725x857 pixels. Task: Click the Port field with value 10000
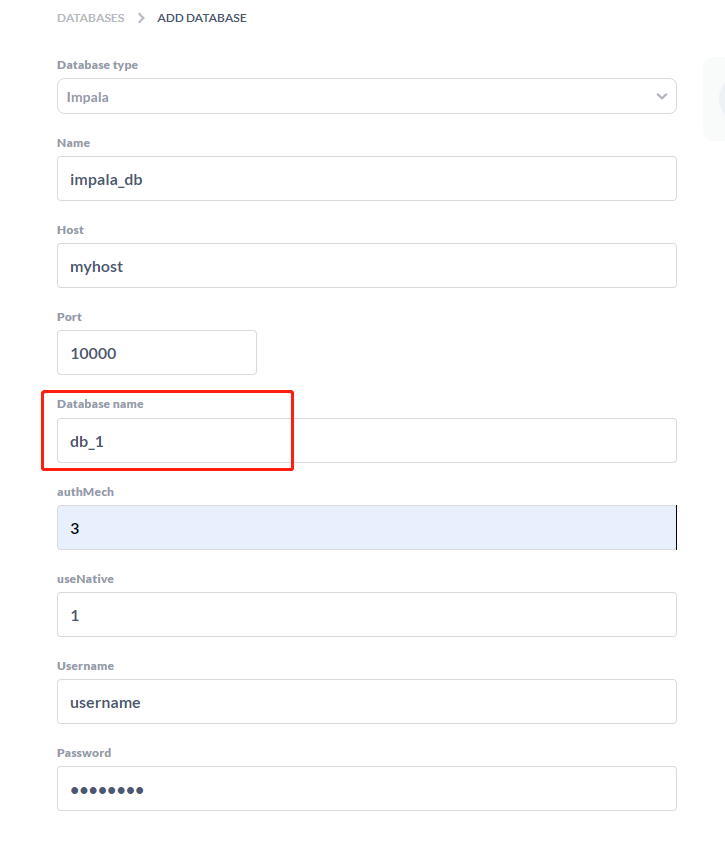(156, 352)
